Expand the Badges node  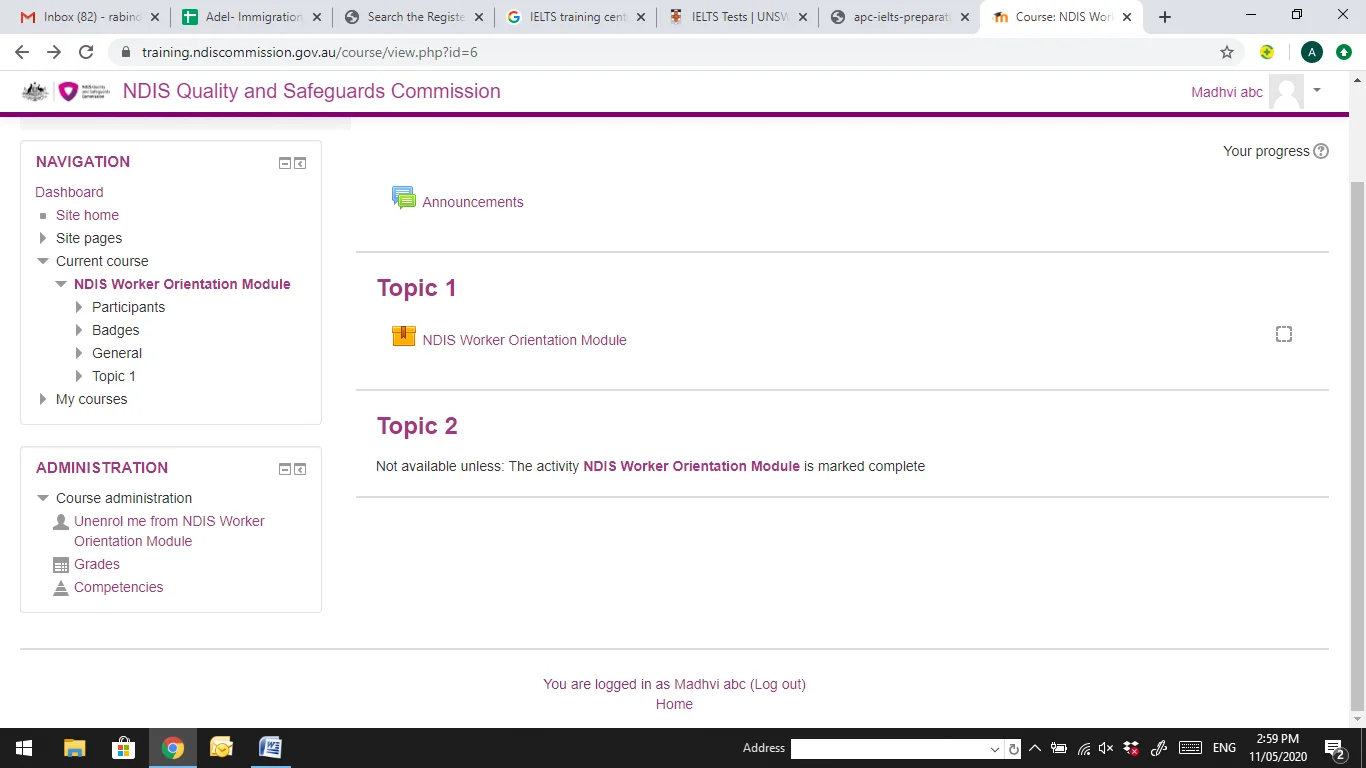click(80, 330)
